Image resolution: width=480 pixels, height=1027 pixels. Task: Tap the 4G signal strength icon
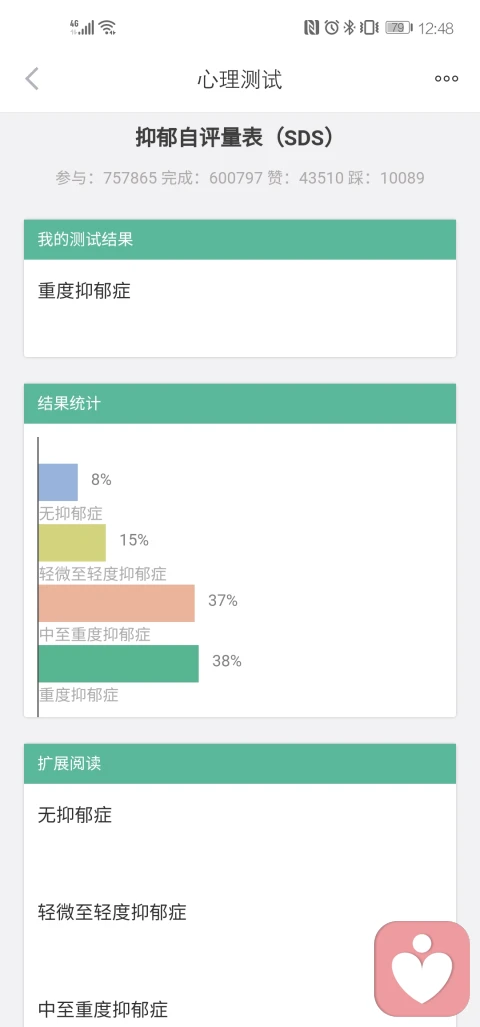[x=82, y=27]
